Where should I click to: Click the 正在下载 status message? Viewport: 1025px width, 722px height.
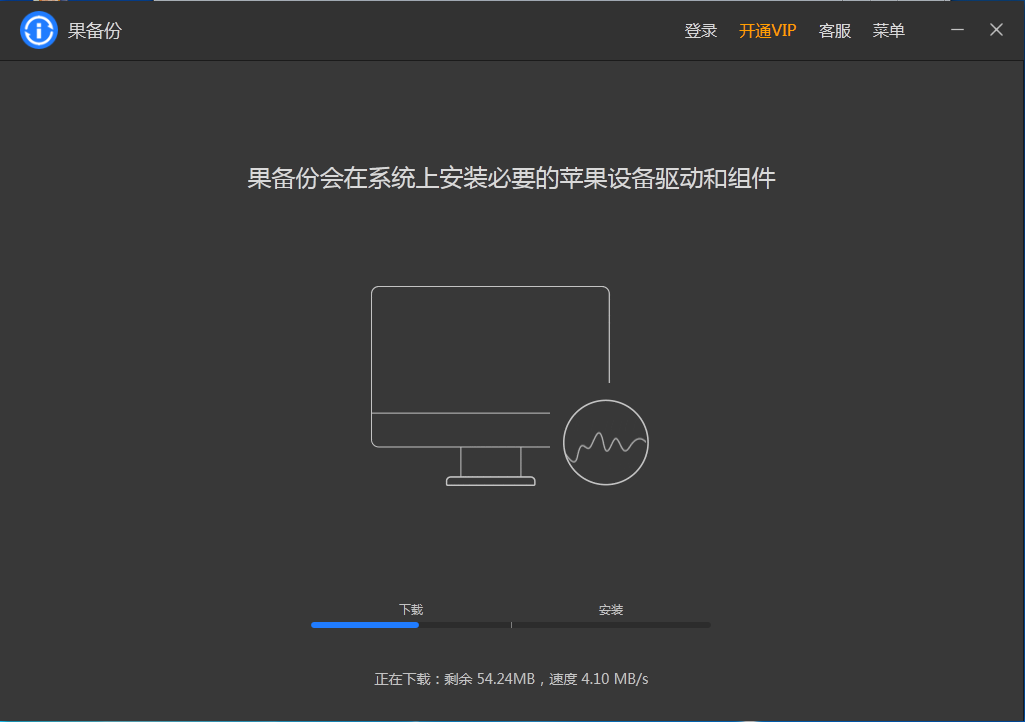(510, 678)
